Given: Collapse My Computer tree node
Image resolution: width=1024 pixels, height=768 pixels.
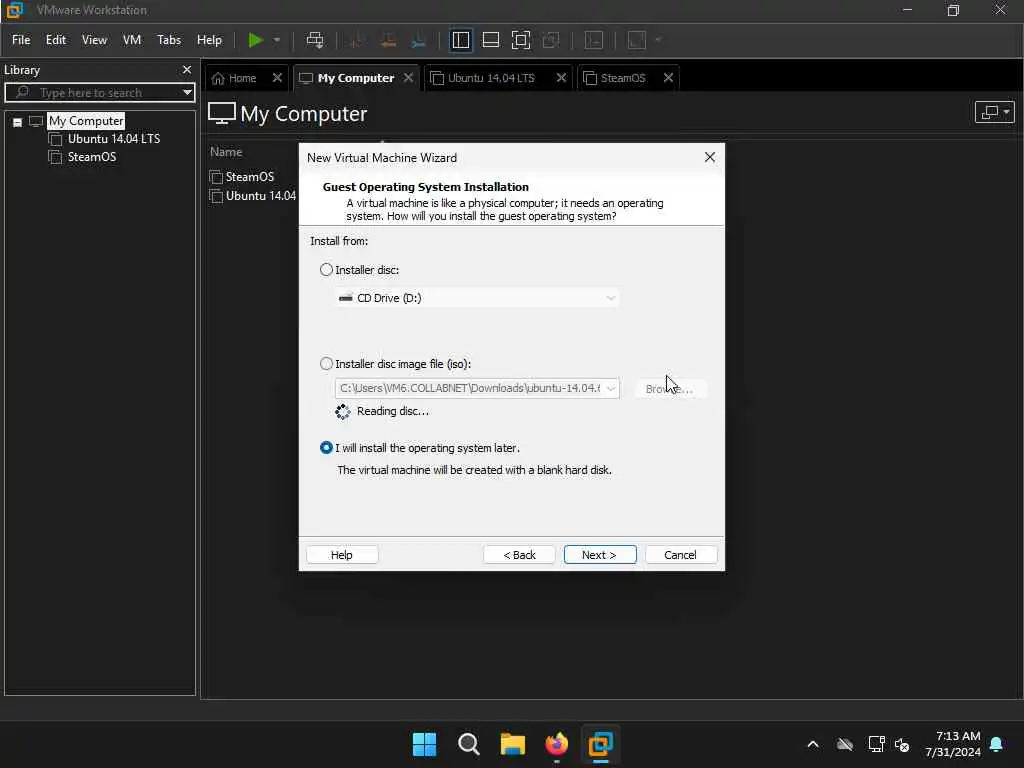Looking at the screenshot, I should 18,122.
